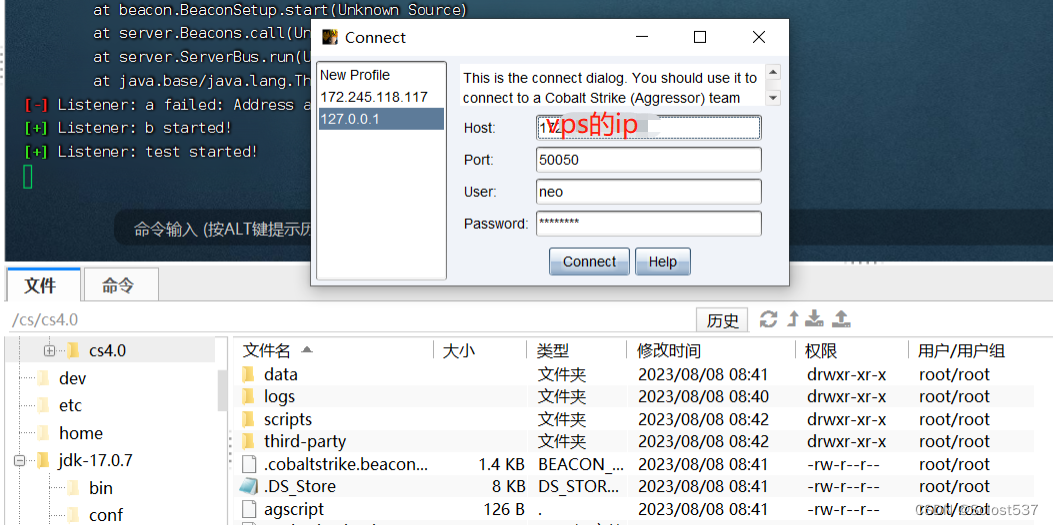
Task: Click the jdk-17.0.7 folder icon in tree
Action: [x=44, y=461]
